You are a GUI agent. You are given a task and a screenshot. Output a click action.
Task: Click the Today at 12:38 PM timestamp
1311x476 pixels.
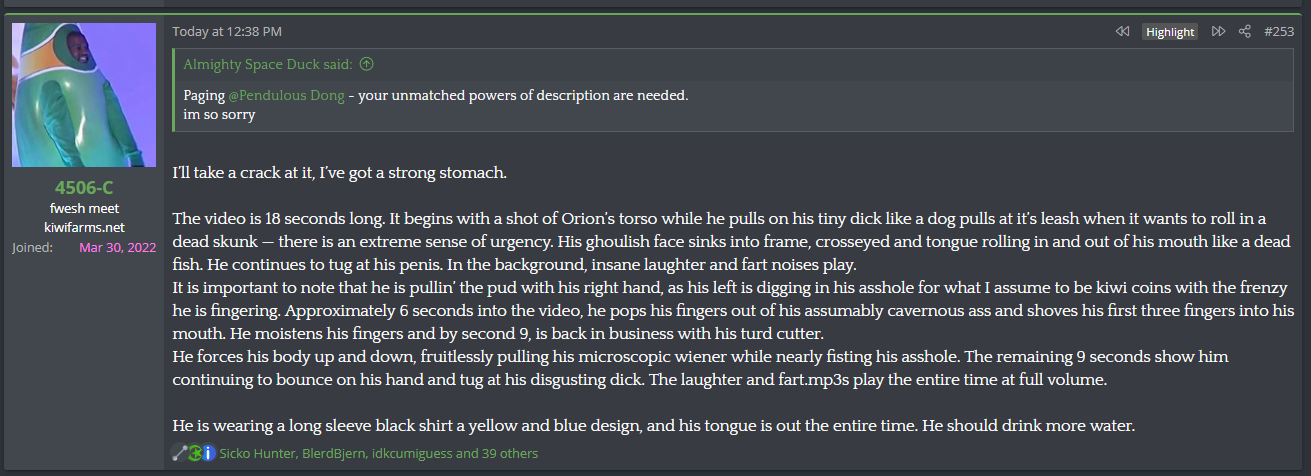[227, 32]
